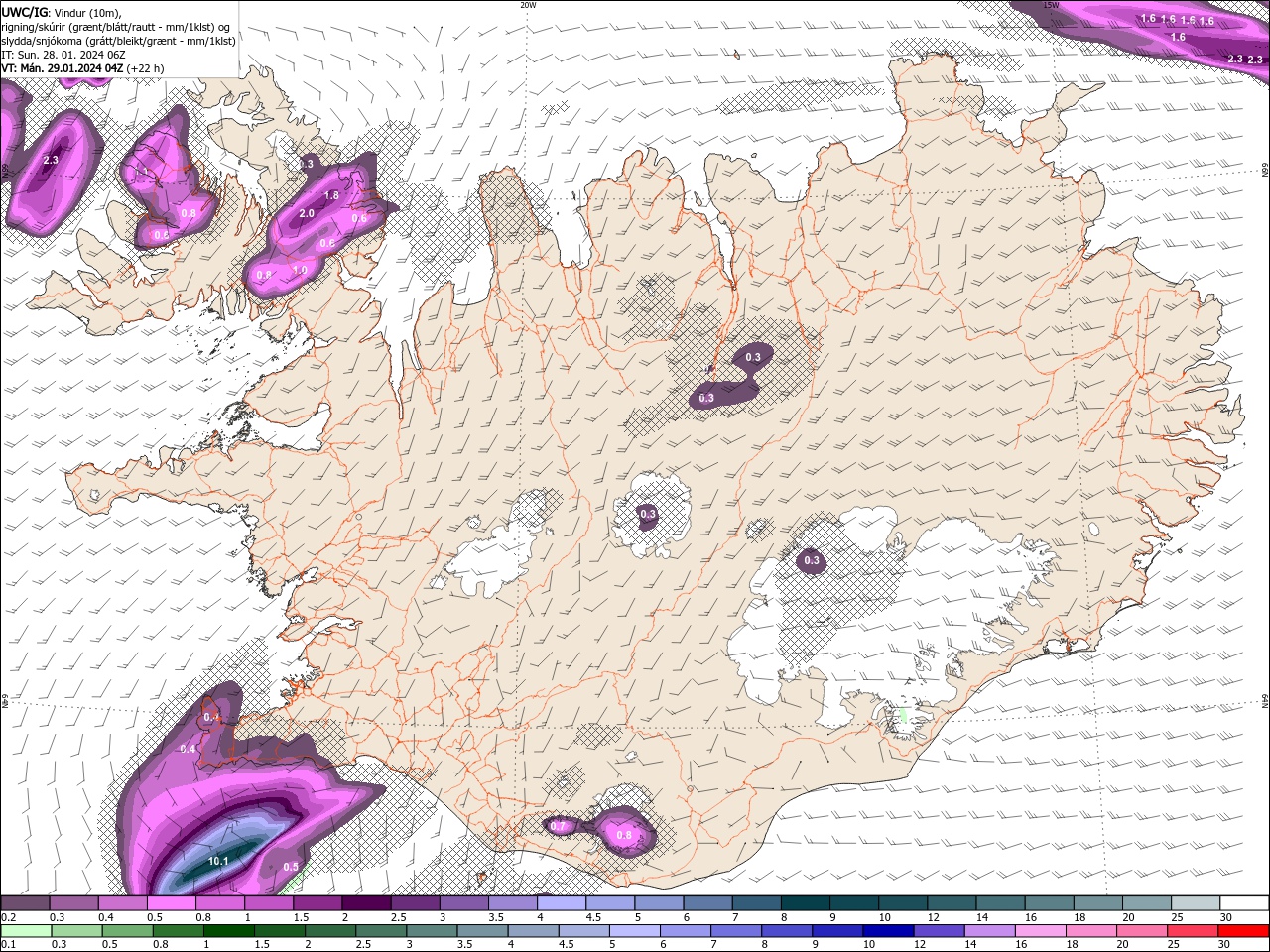
Task: Click the UWC/IG title text
Action: point(24,11)
